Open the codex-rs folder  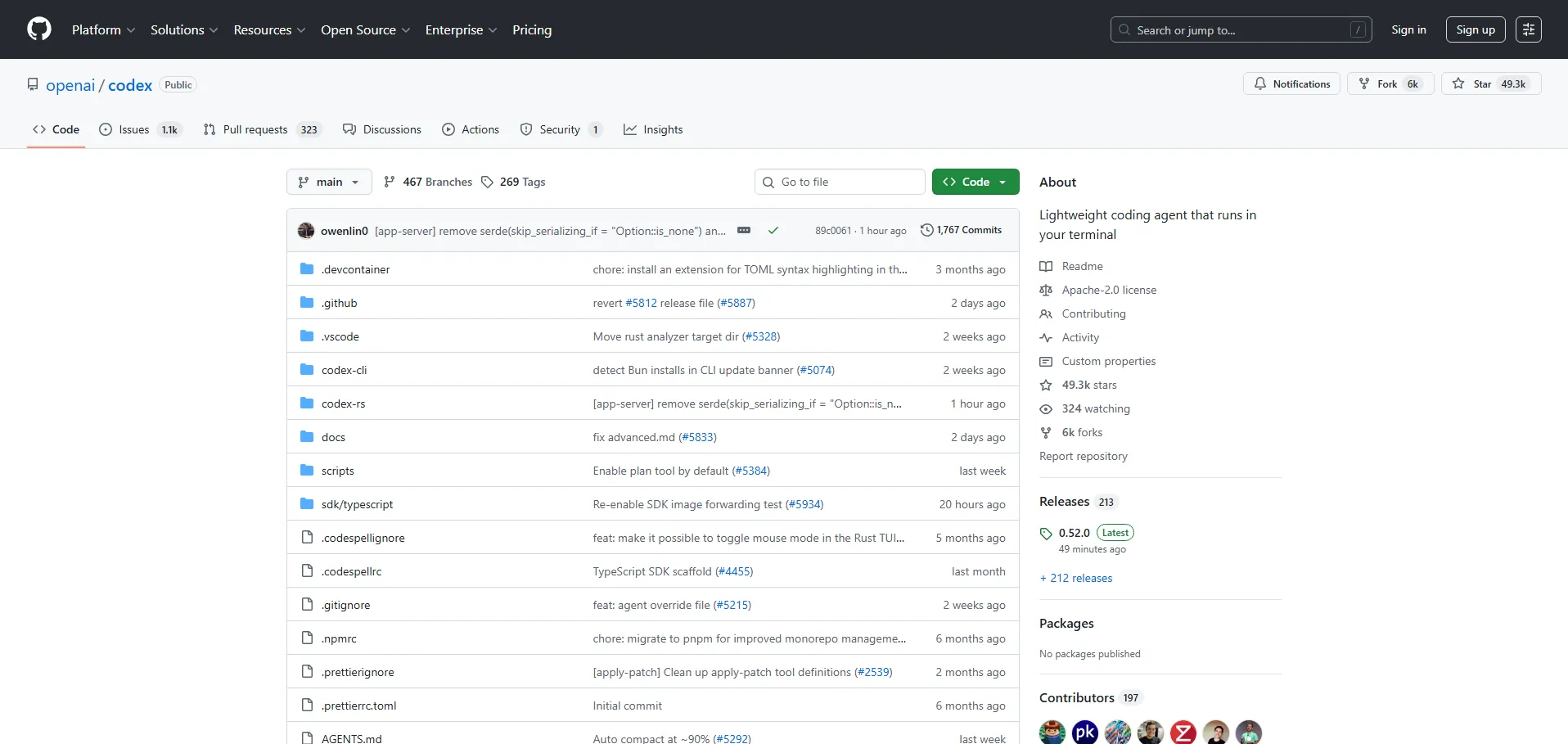(x=343, y=404)
